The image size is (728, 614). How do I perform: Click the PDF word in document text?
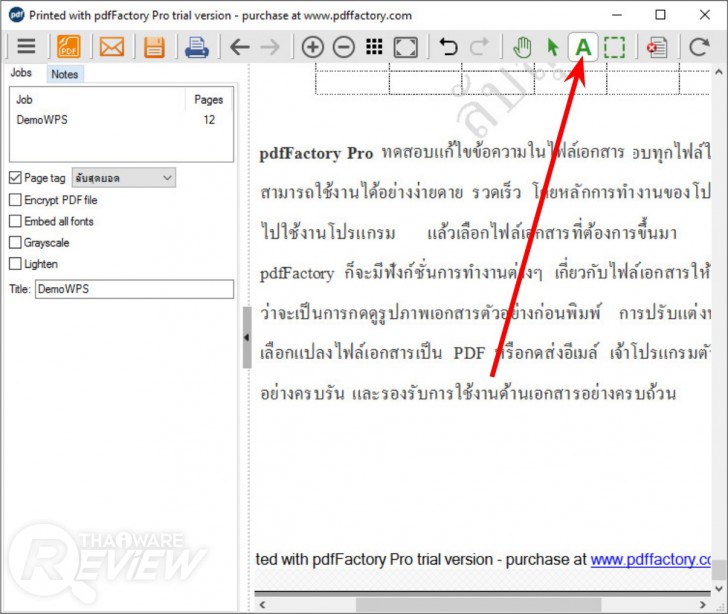pyautogui.click(x=469, y=353)
